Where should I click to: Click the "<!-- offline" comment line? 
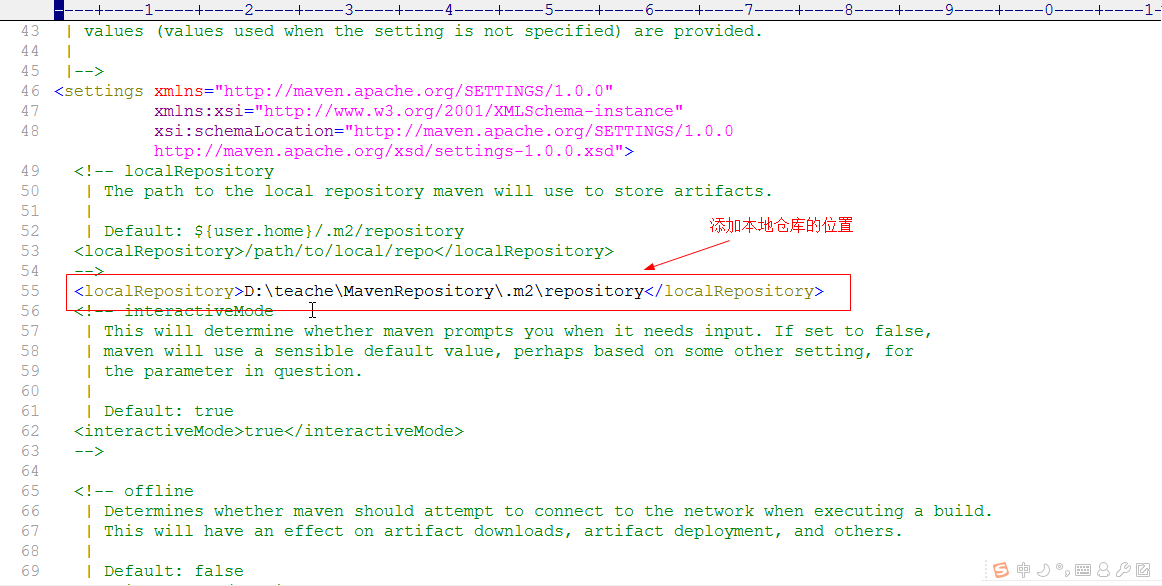pyautogui.click(x=134, y=491)
